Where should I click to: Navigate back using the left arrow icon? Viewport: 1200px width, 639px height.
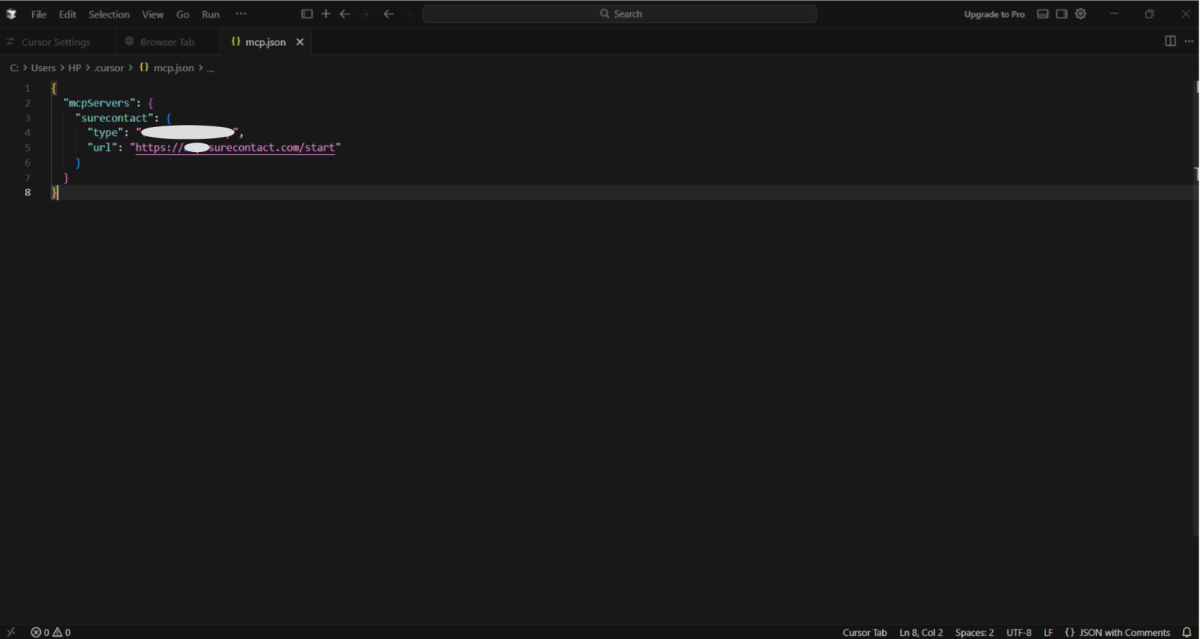(345, 13)
